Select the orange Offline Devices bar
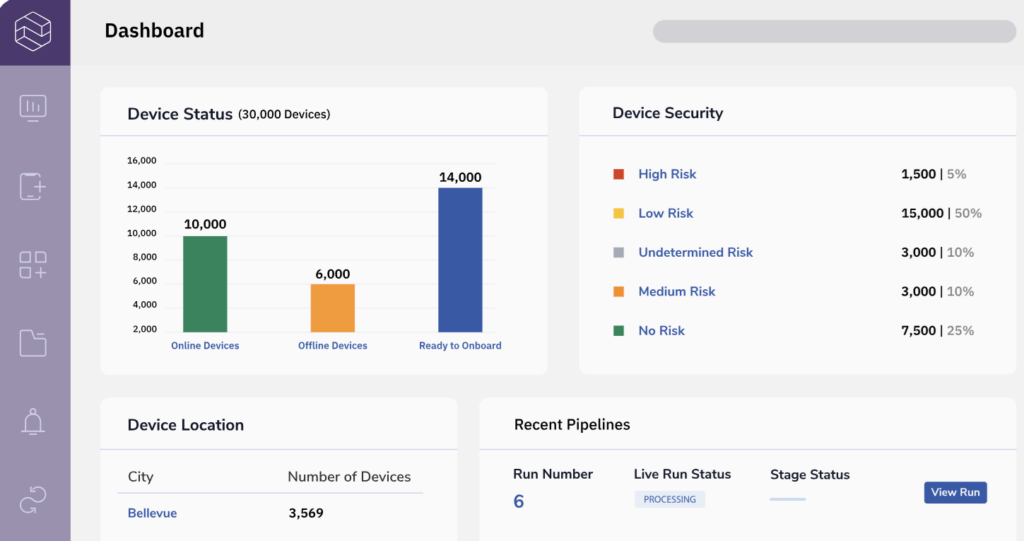The image size is (1024, 541). 332,308
